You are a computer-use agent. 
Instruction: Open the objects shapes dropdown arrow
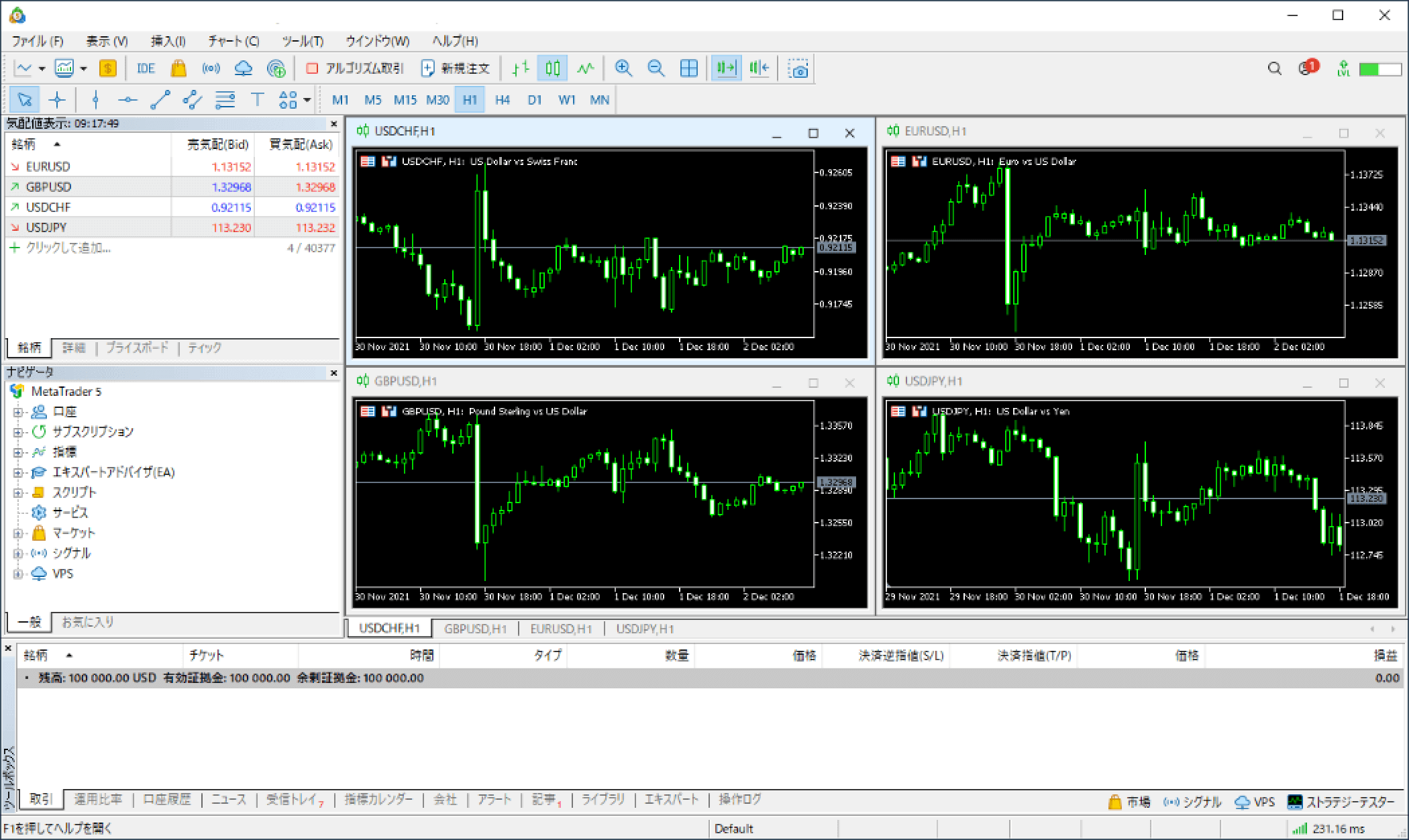click(x=307, y=101)
